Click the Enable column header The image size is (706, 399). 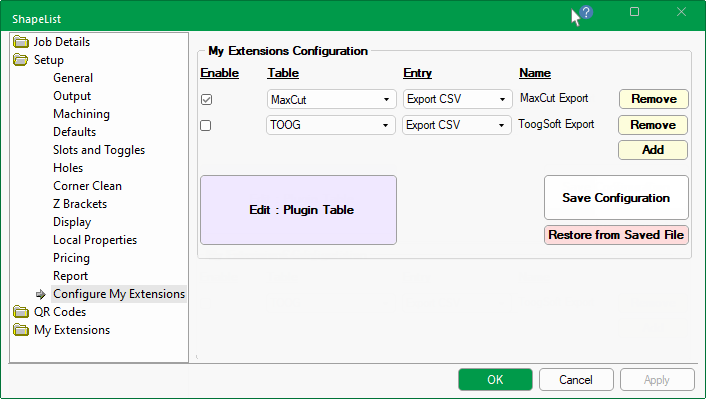point(219,73)
